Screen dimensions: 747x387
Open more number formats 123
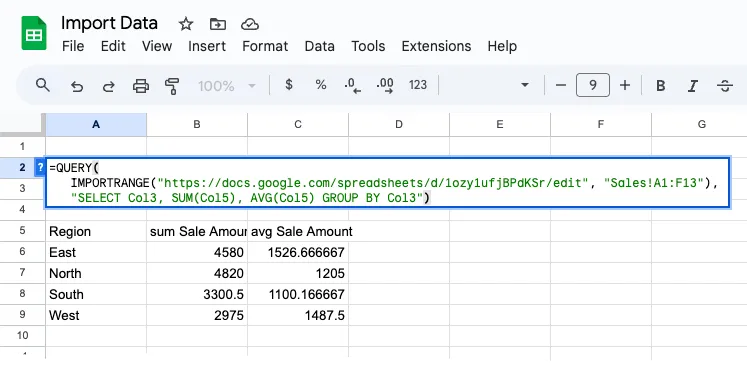point(418,85)
